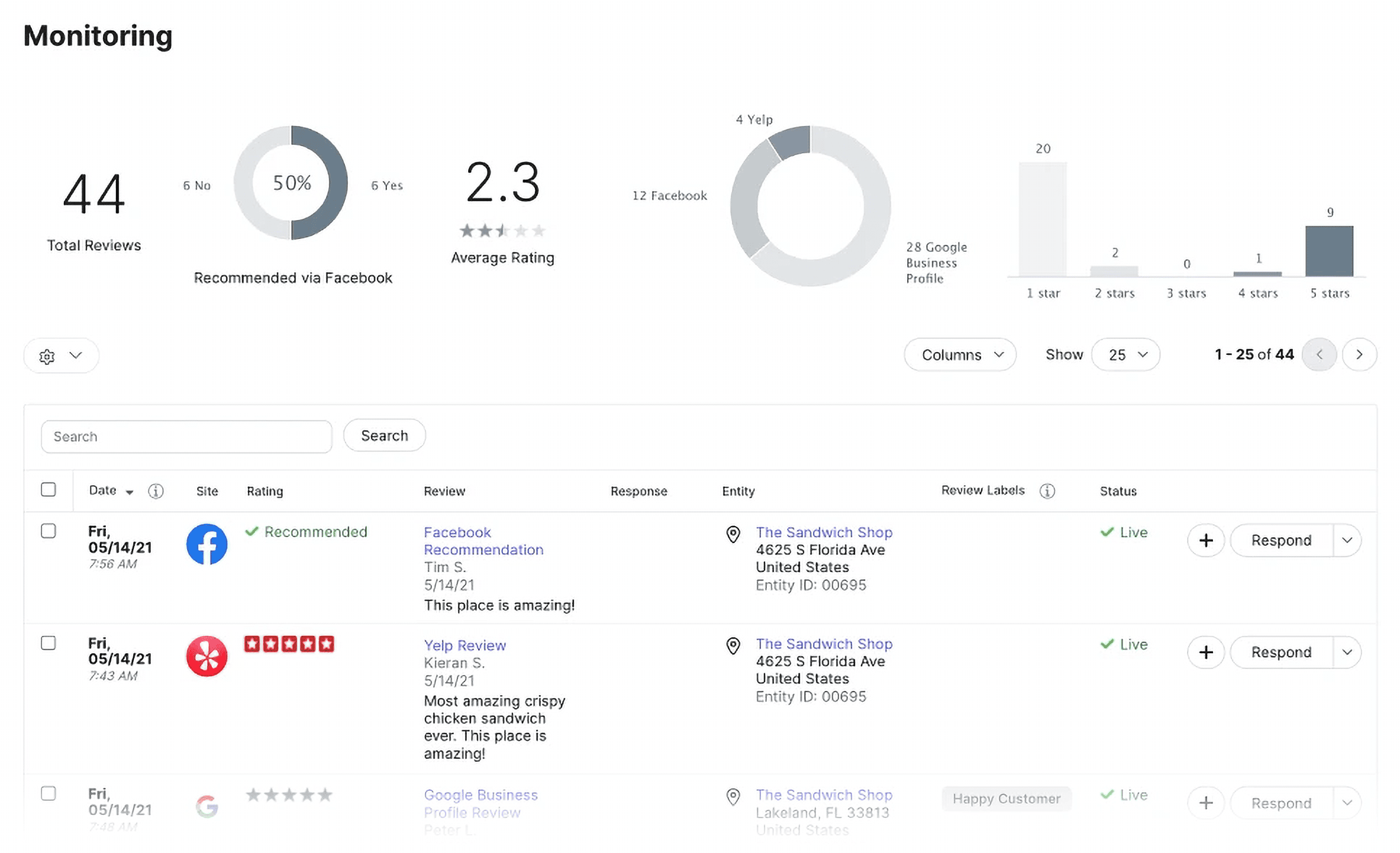Add a label with plus in the Yelp row
The width and height of the screenshot is (1400, 853).
[x=1206, y=653]
